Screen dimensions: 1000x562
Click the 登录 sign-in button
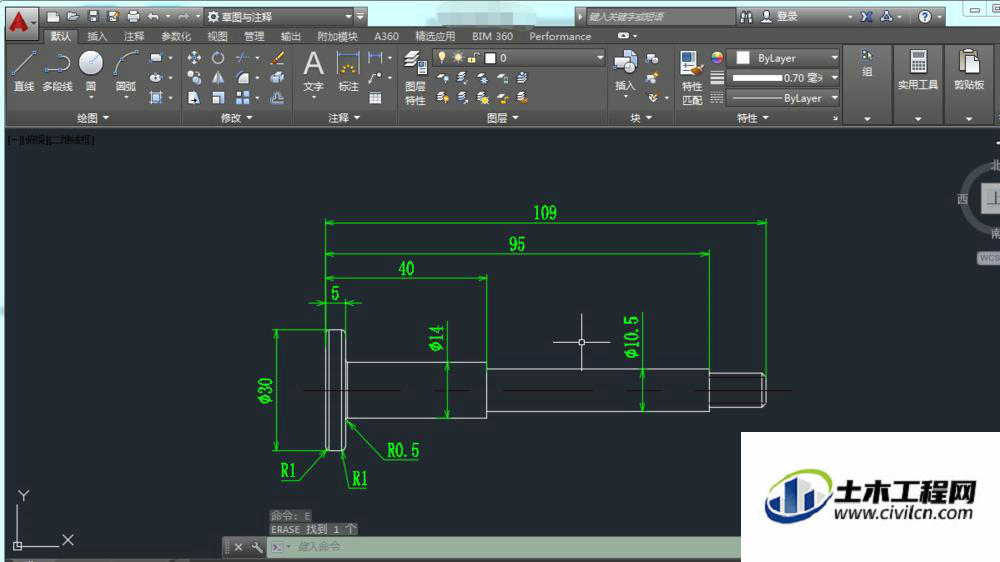coord(780,17)
